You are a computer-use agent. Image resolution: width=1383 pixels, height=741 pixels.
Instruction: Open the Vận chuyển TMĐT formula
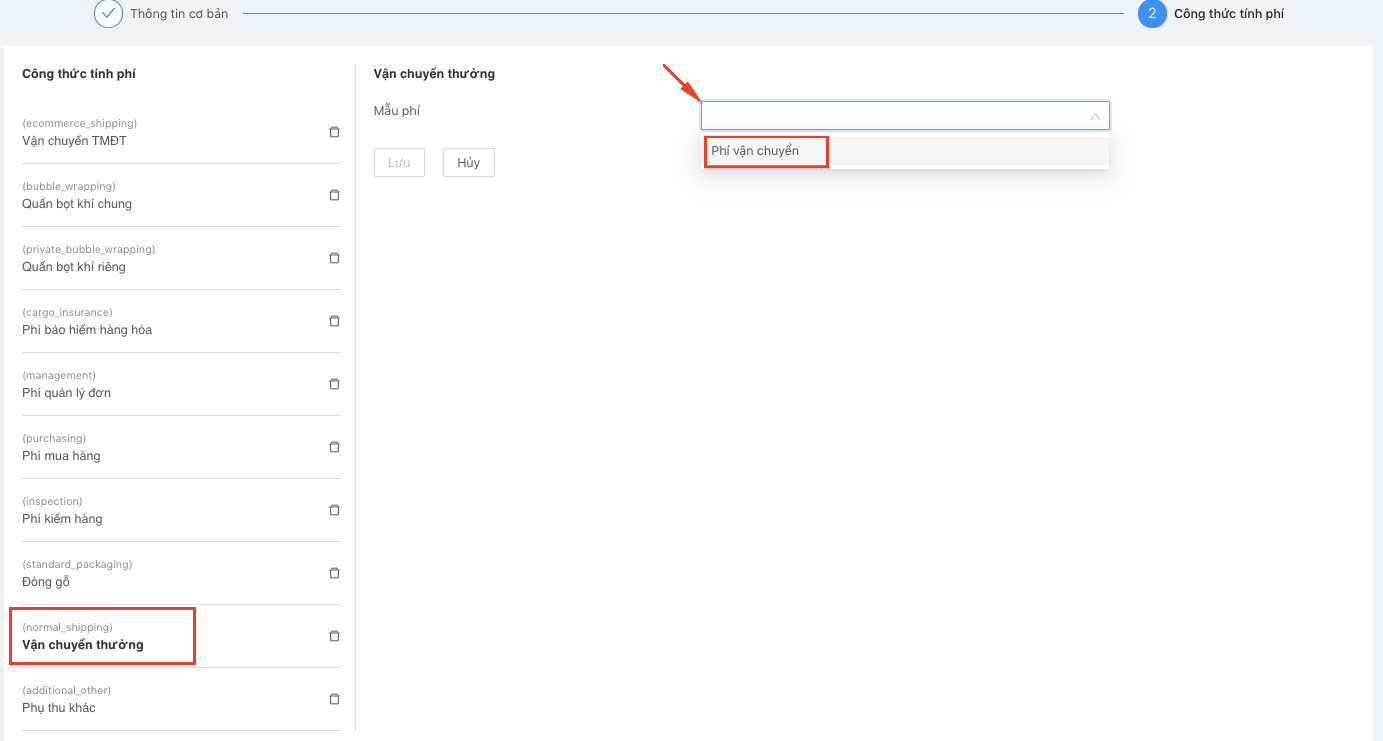[x=74, y=141]
